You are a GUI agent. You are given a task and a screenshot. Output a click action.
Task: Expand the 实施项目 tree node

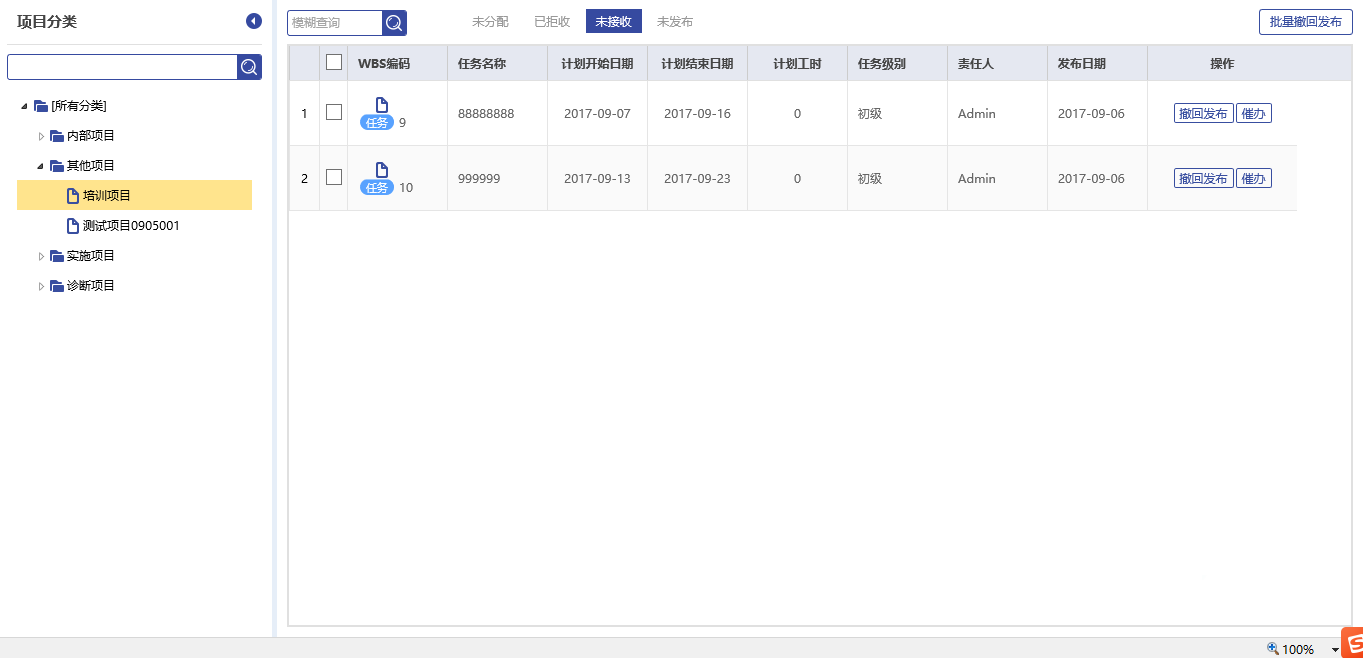click(x=41, y=256)
